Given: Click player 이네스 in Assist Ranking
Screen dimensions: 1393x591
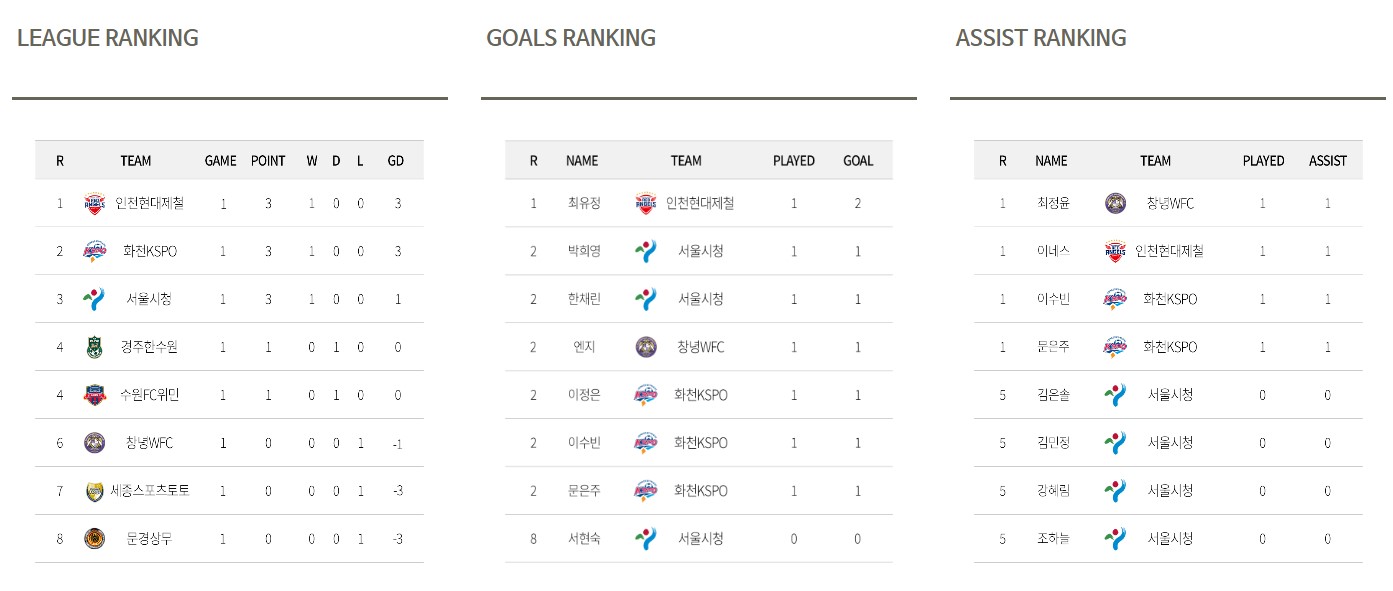Looking at the screenshot, I should click(x=1052, y=251).
